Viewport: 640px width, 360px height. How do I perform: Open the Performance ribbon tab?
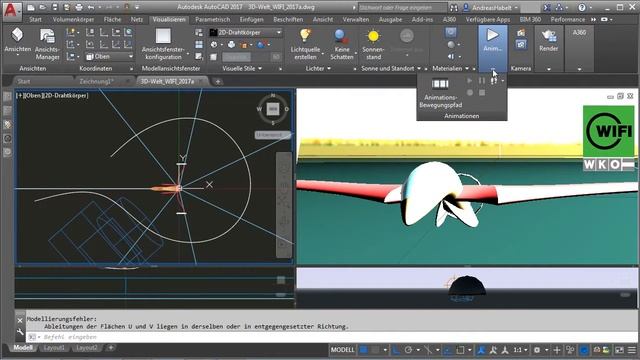click(x=567, y=19)
